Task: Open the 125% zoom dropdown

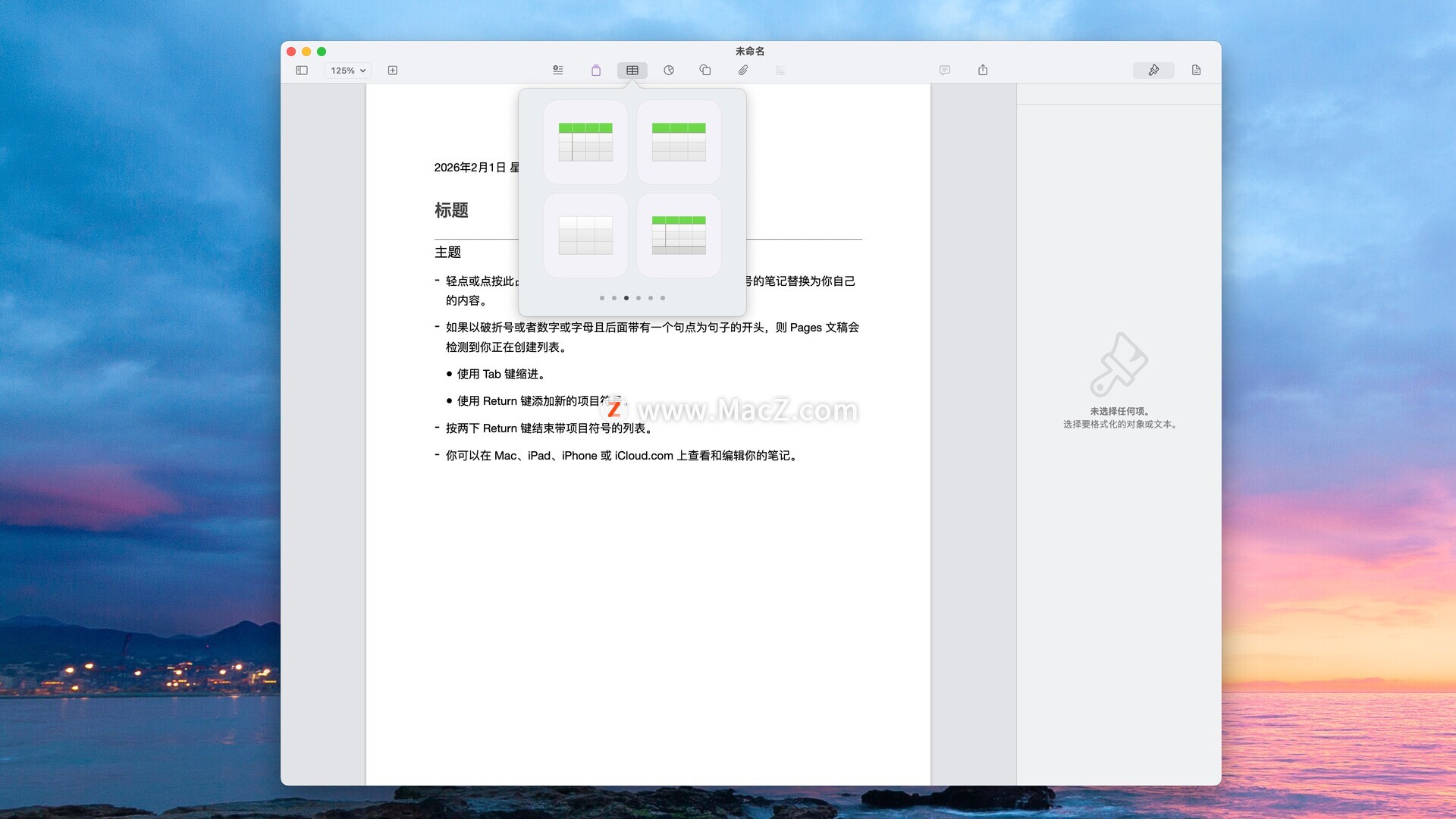Action: point(348,71)
